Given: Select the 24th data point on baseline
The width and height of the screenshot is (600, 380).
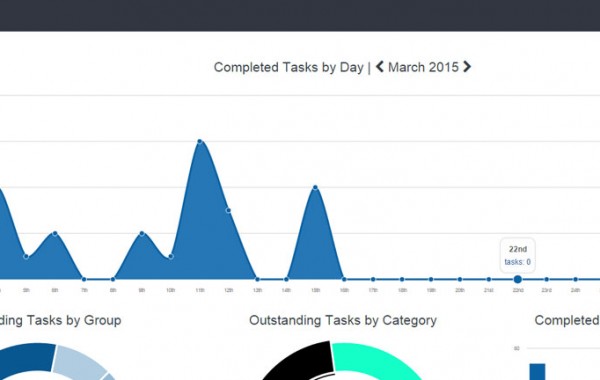Looking at the screenshot, I should click(x=576, y=279).
